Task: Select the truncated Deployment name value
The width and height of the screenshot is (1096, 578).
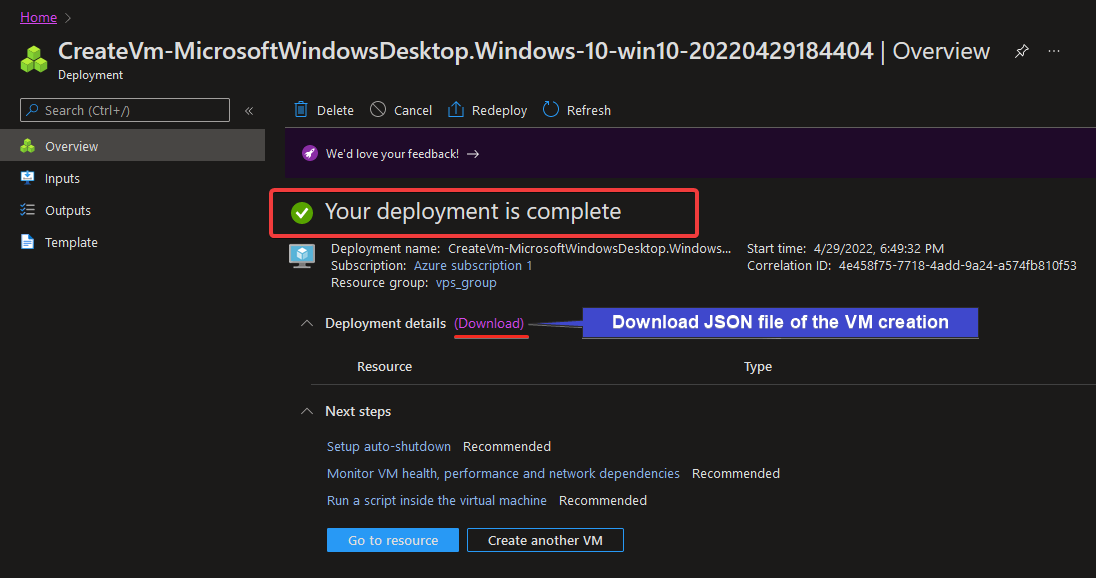Action: [x=590, y=249]
